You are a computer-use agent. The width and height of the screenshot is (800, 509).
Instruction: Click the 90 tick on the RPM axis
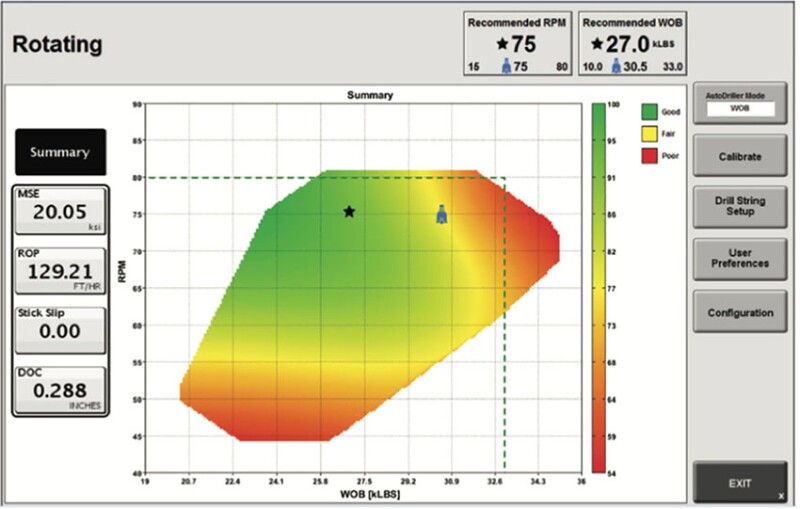click(x=137, y=105)
